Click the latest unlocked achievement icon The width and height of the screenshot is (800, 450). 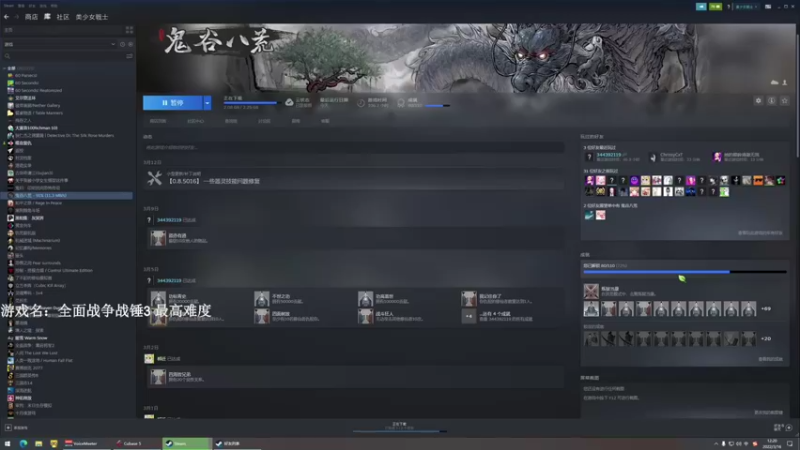pos(591,291)
